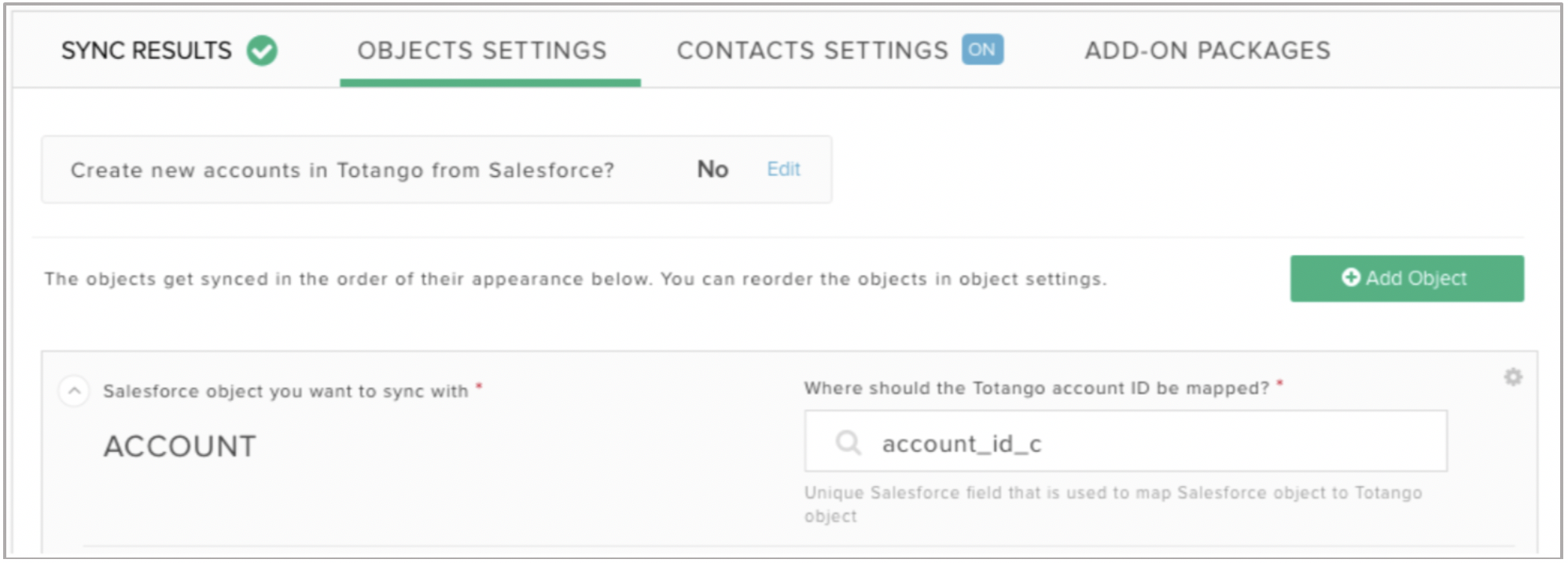This screenshot has height=563, width=1568.
Task: Open the Sync Results tab
Action: [146, 50]
